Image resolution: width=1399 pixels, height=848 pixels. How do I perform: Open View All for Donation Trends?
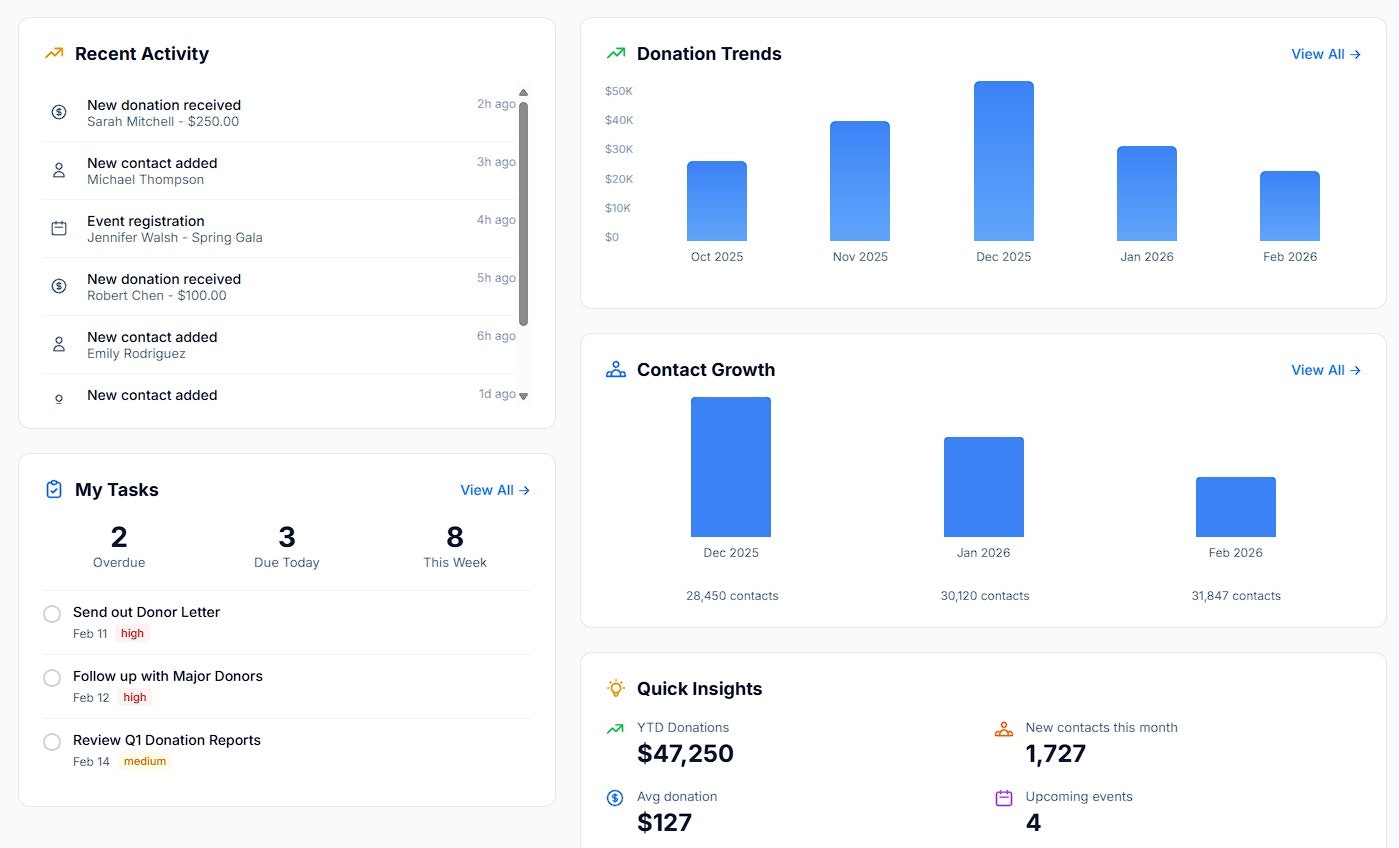[1326, 54]
